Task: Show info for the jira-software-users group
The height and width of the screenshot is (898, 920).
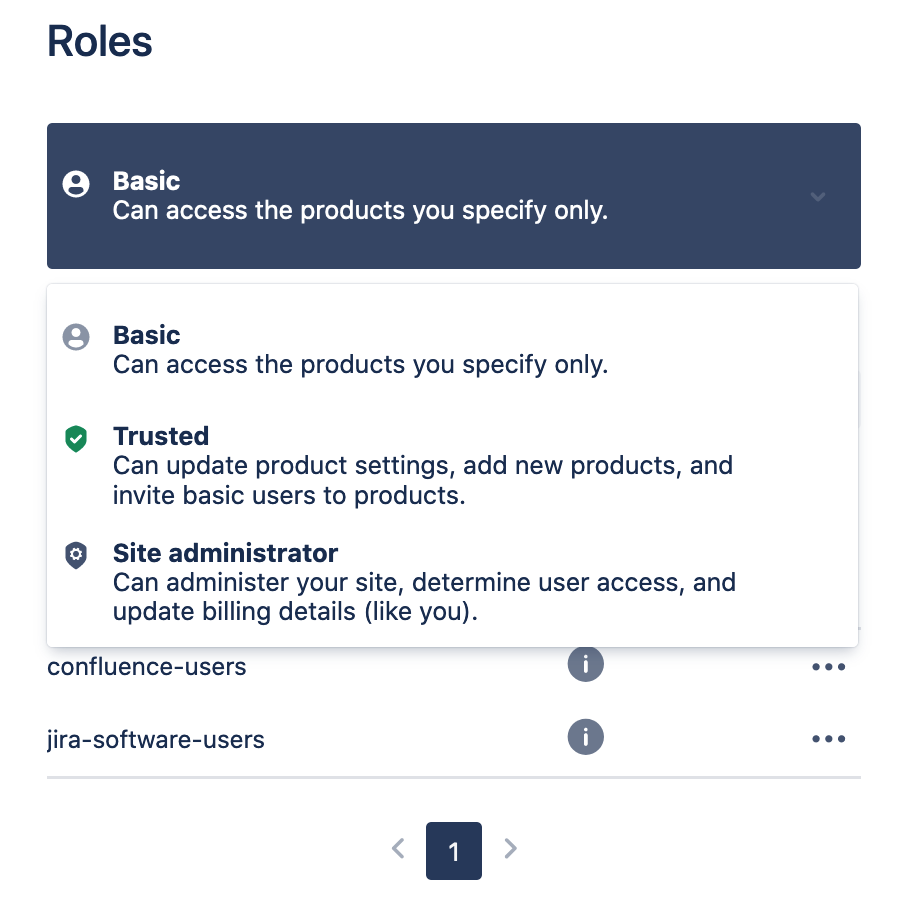Action: (586, 738)
